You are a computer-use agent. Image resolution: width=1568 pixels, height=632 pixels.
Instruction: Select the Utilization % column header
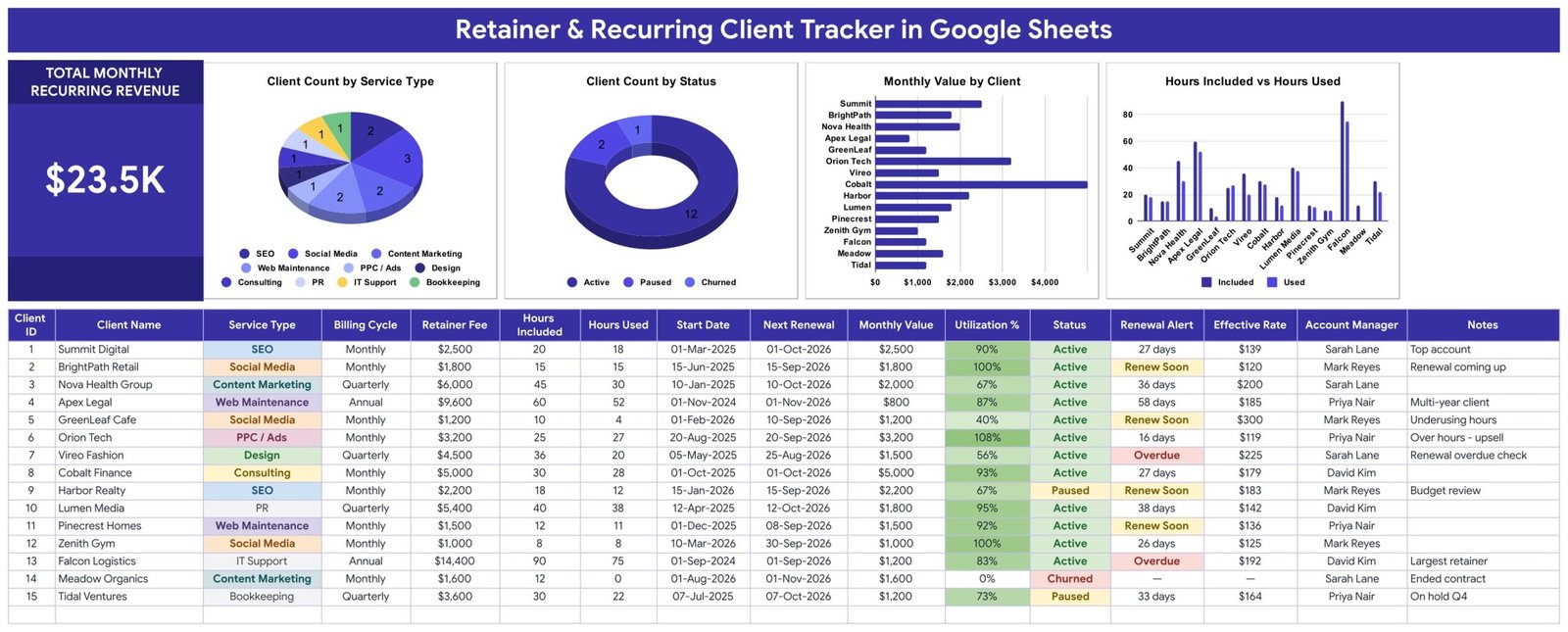[987, 325]
